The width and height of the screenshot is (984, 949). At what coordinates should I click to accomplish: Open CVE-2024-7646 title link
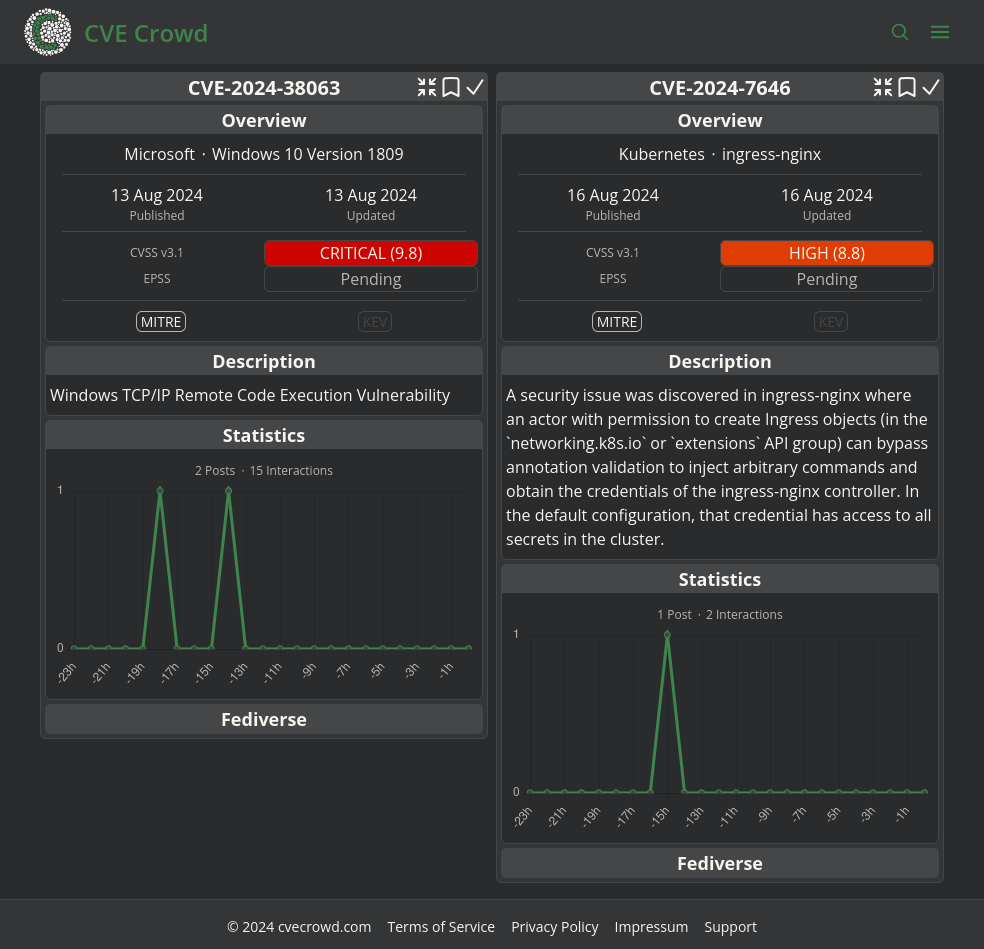click(x=720, y=88)
